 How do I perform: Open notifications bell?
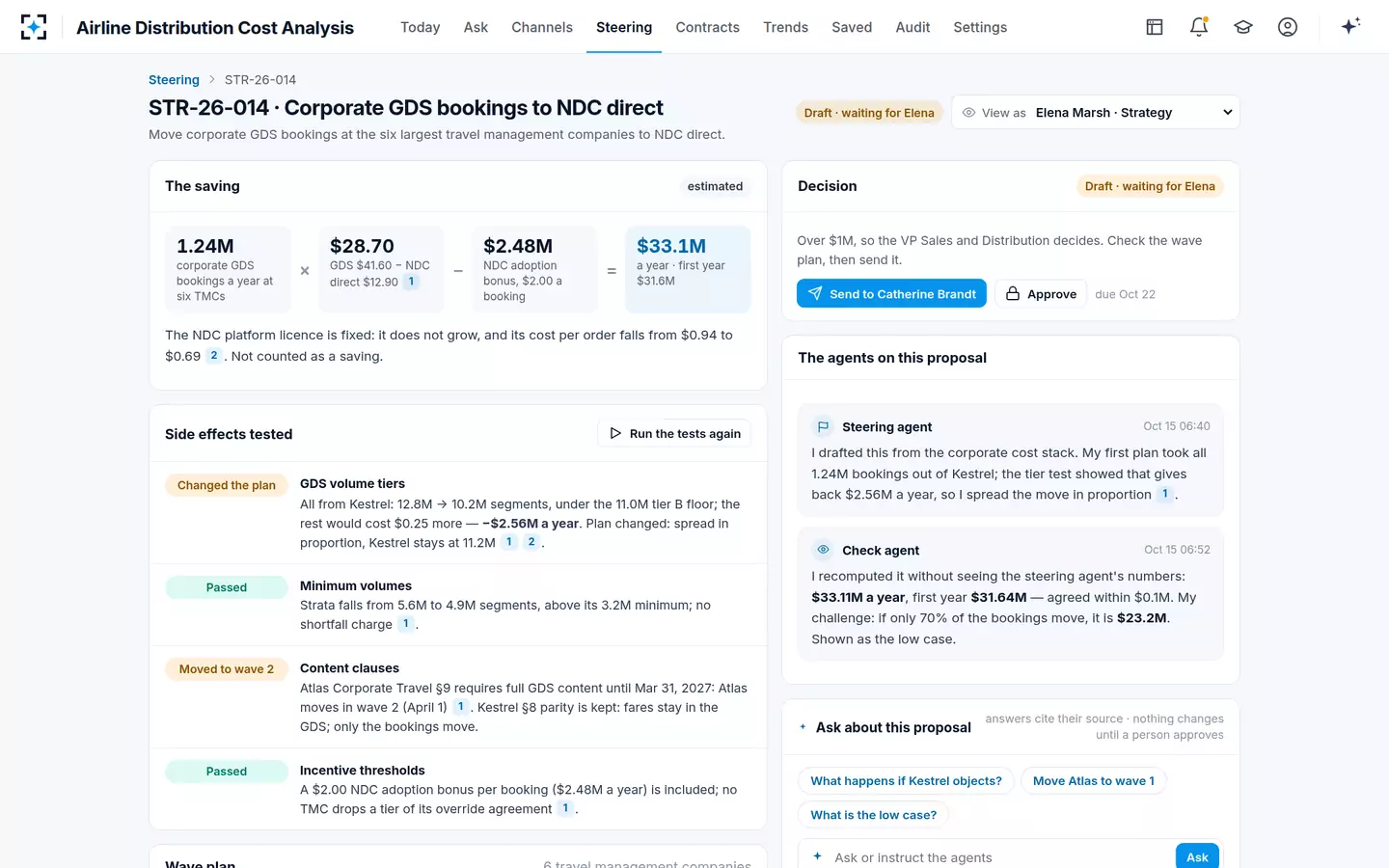[x=1199, y=27]
